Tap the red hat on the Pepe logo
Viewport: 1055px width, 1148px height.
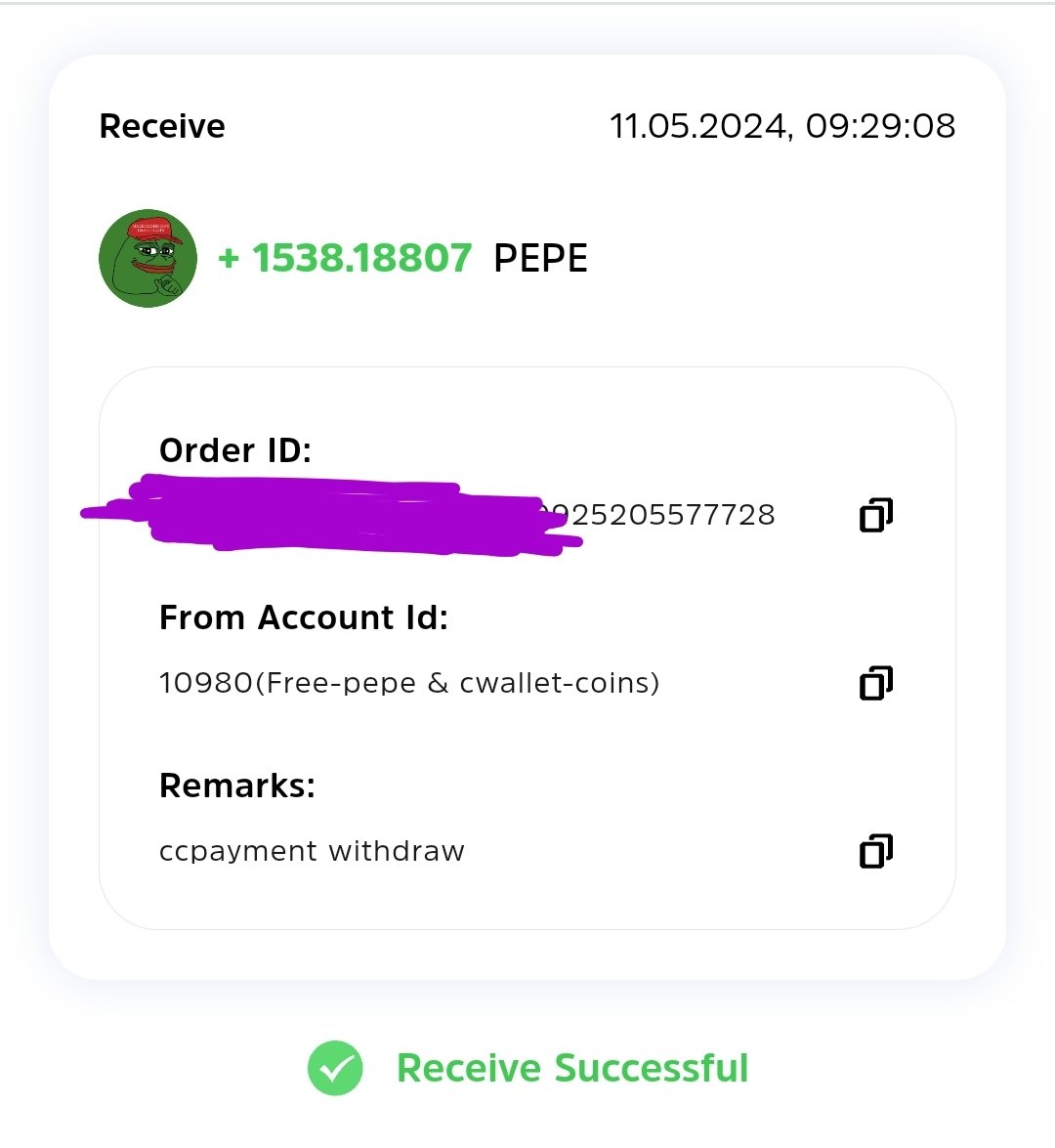point(153,230)
